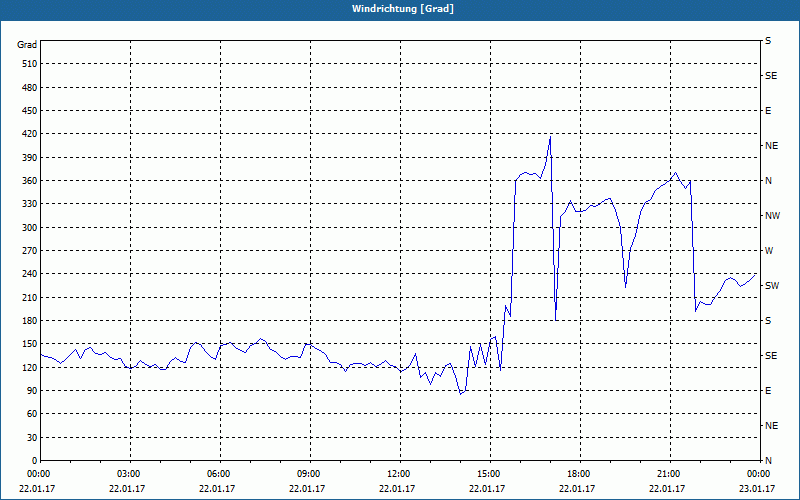Click the 21:00 time label
Image resolution: width=800 pixels, height=500 pixels.
667,474
